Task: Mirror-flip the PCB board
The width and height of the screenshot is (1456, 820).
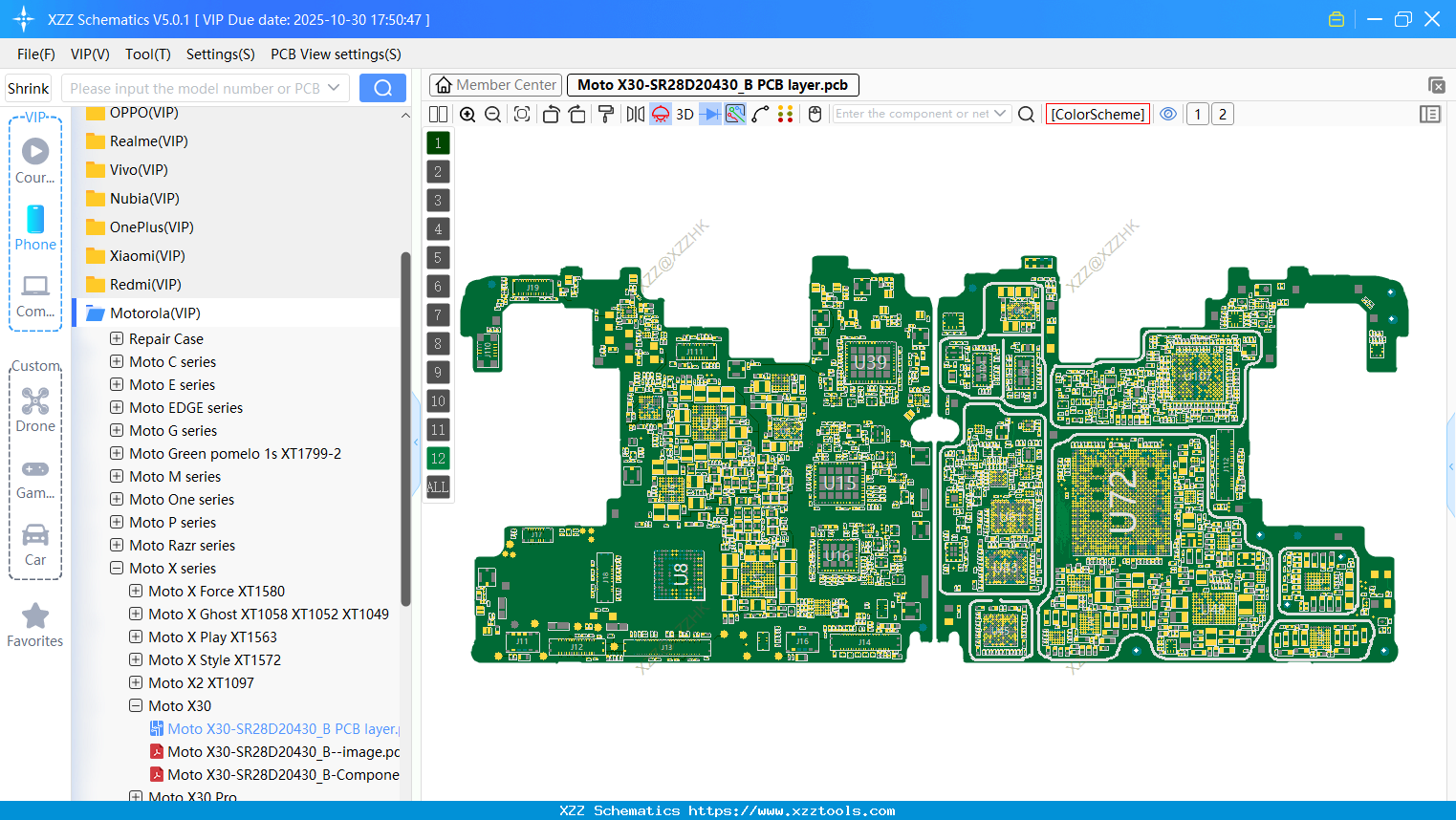Action: 636,114
